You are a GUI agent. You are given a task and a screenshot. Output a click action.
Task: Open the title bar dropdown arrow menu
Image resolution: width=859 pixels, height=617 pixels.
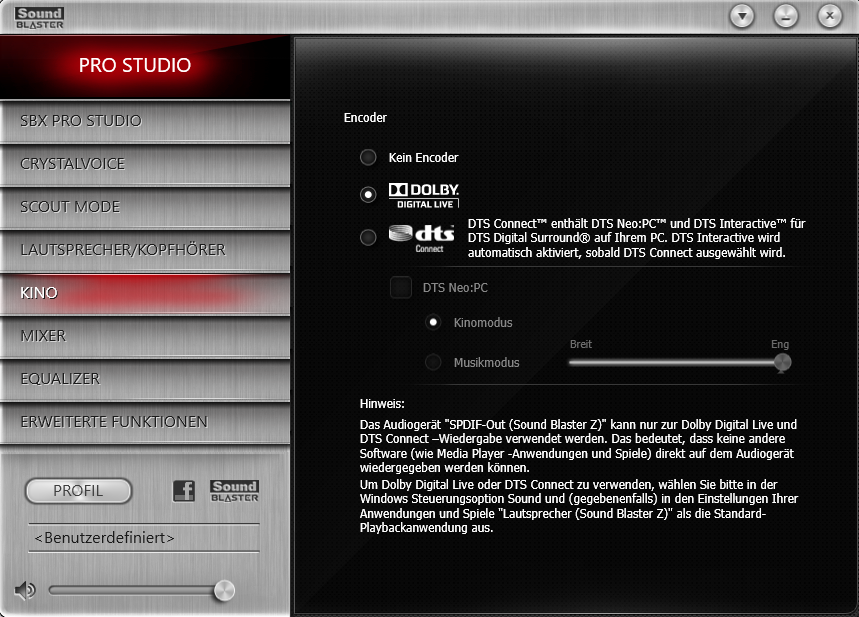point(742,16)
